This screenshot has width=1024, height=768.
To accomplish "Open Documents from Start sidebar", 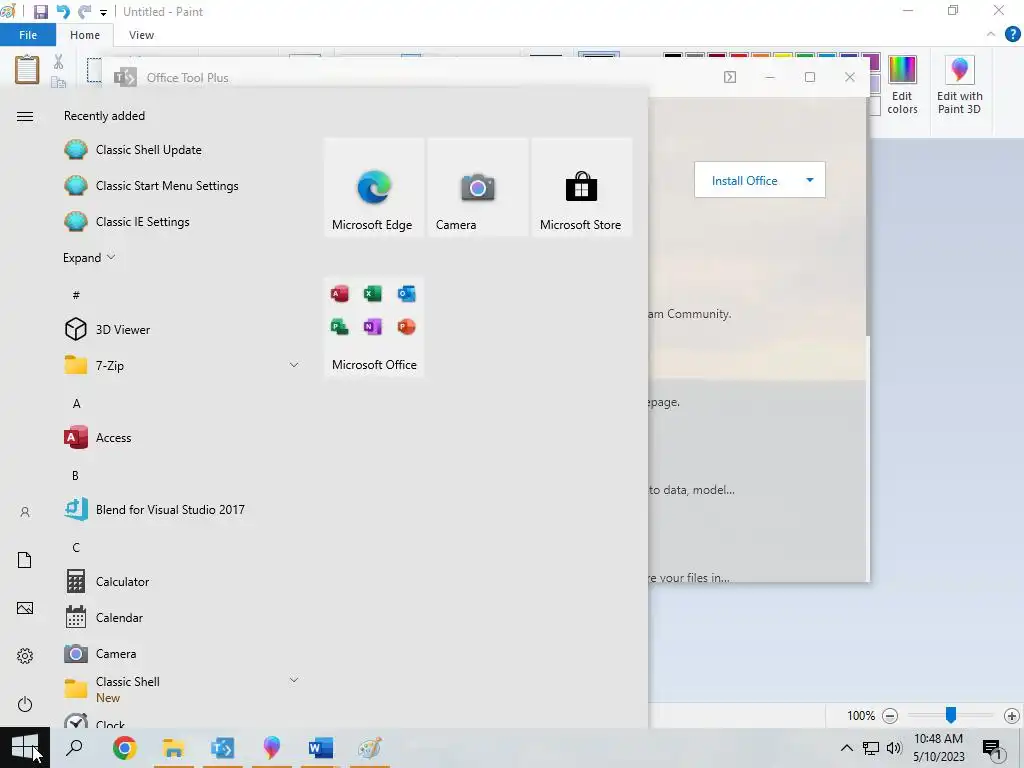I will [25, 560].
